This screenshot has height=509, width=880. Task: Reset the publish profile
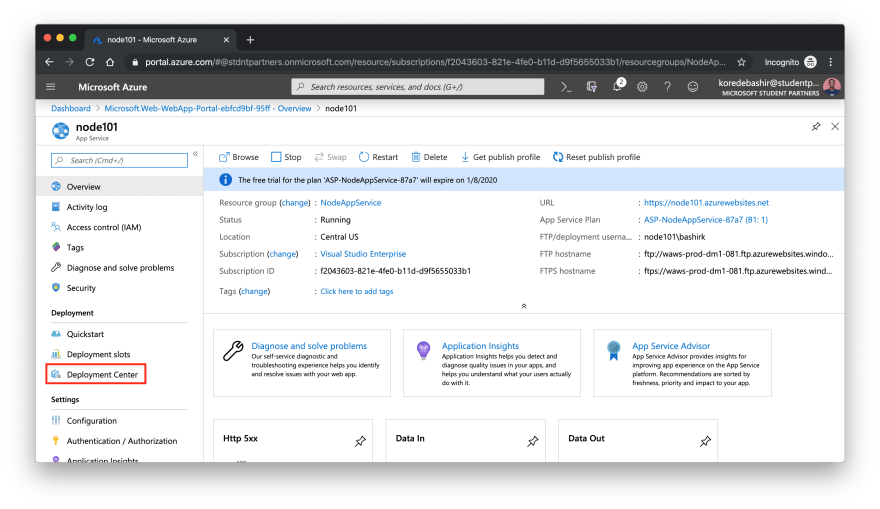click(x=597, y=157)
